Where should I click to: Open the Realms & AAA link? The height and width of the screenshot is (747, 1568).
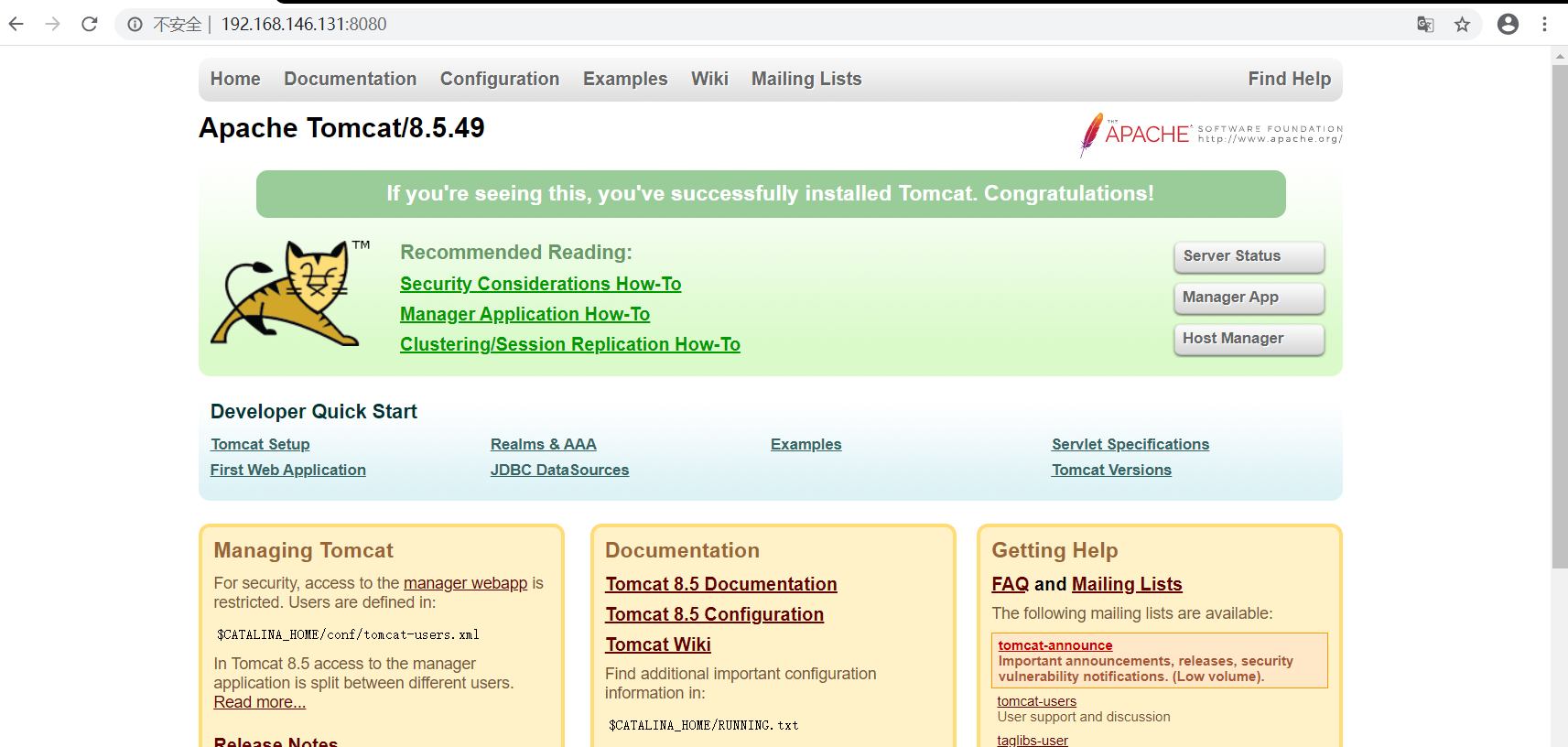pyautogui.click(x=543, y=444)
